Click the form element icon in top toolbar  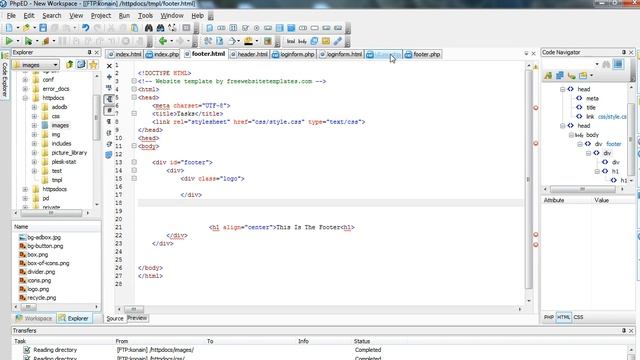coord(209,28)
